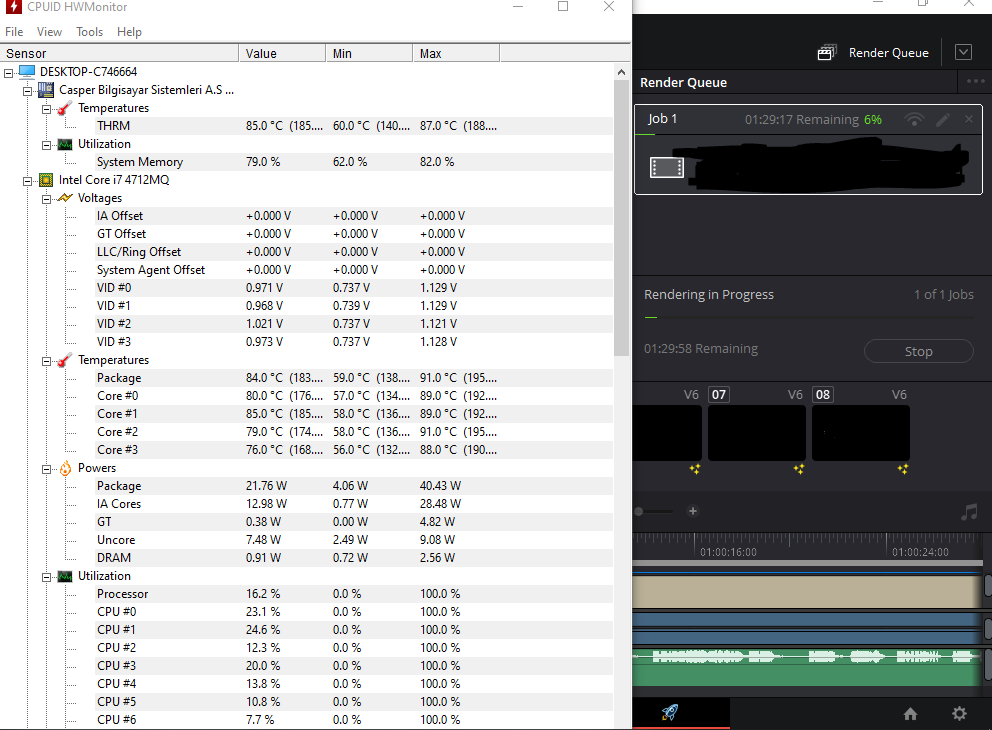The width and height of the screenshot is (992, 730).
Task: Select clip thumbnail 08
Action: point(860,433)
